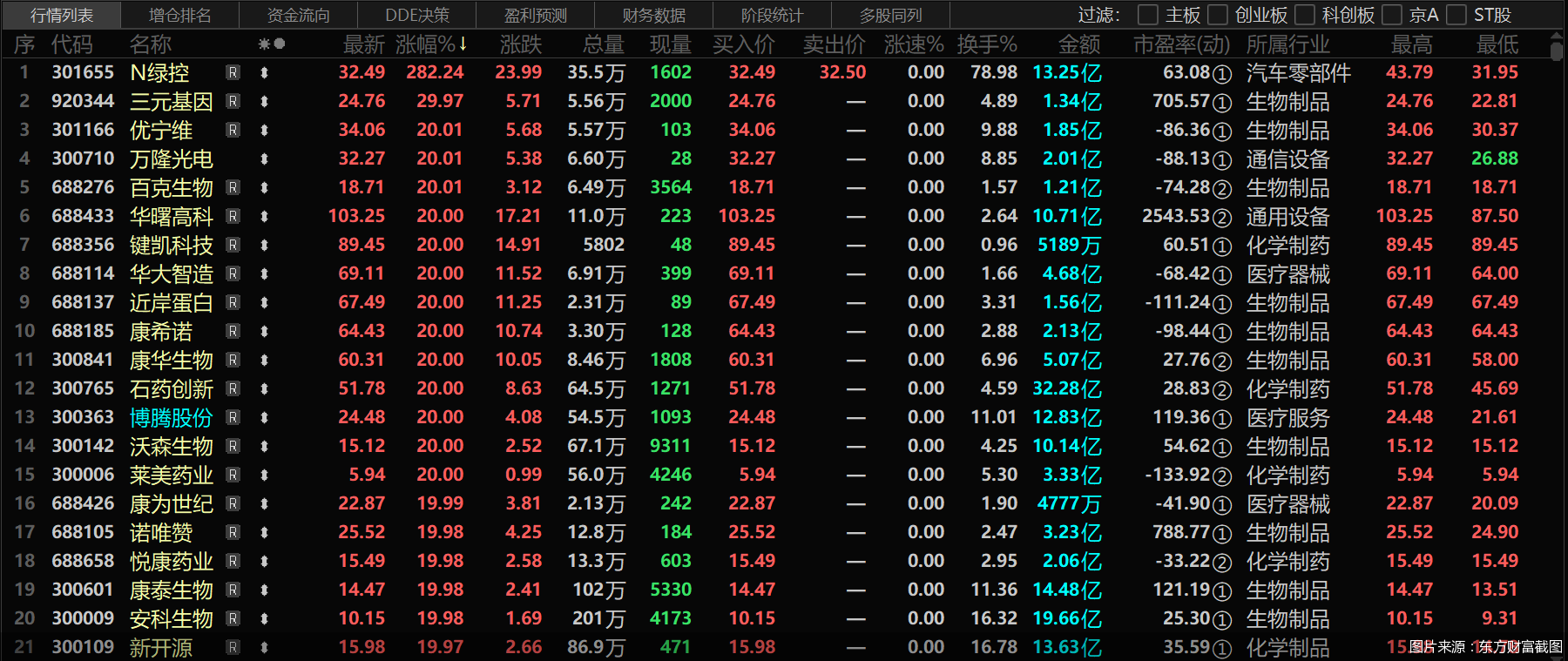
Task: Click the R badge beside 键凯科技
Action: pos(233,246)
